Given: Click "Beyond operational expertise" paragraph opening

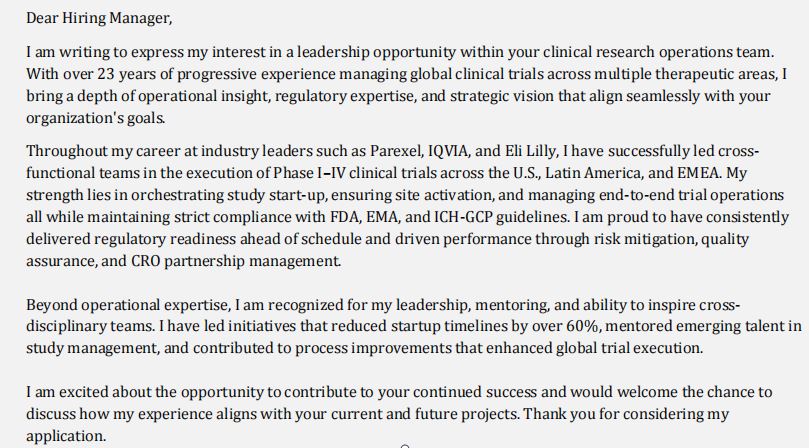Looking at the screenshot, I should tap(127, 305).
